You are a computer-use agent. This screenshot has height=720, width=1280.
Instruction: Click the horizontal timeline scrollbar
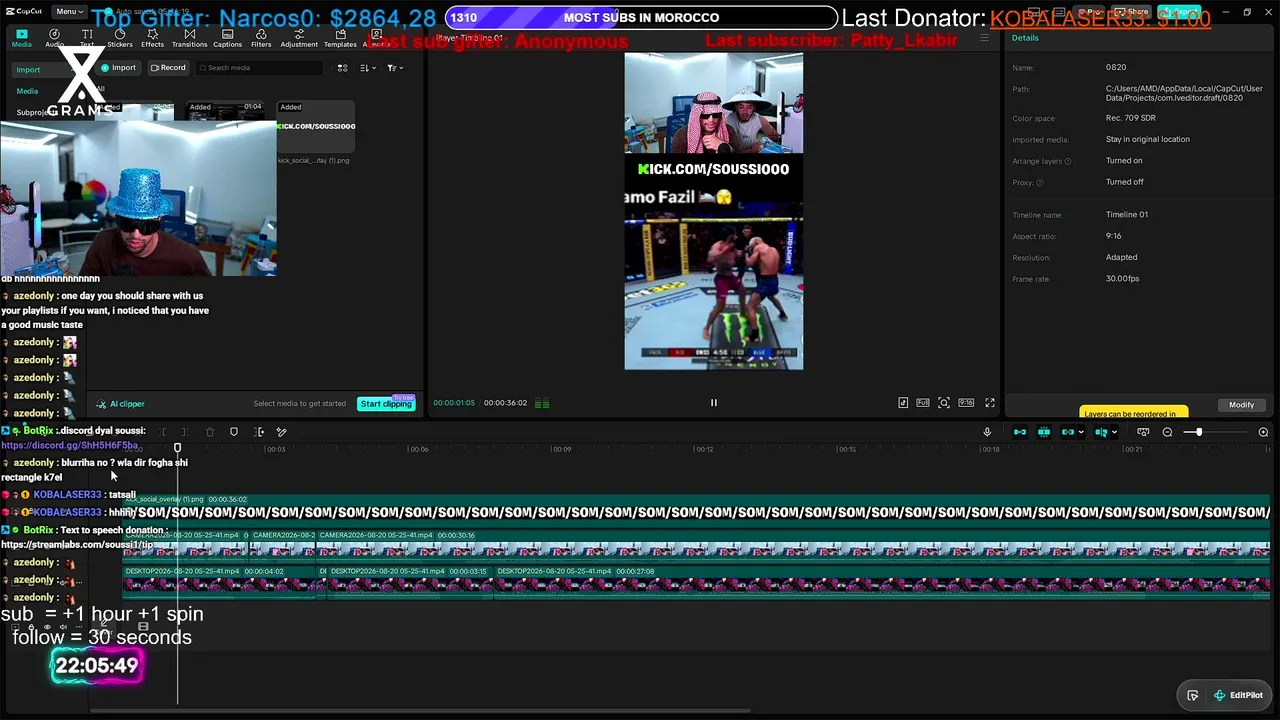pos(420,711)
